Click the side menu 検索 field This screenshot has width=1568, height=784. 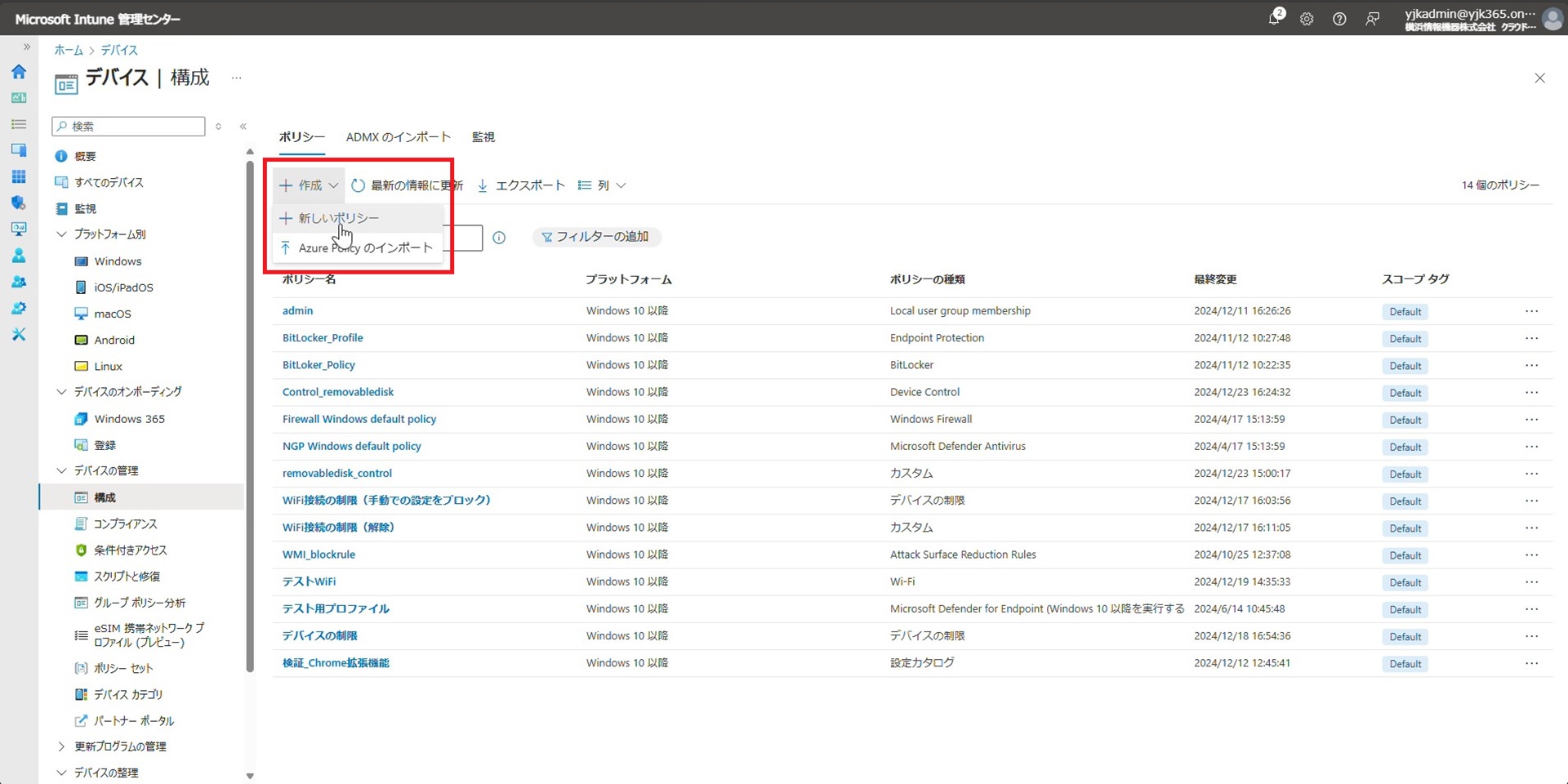128,126
